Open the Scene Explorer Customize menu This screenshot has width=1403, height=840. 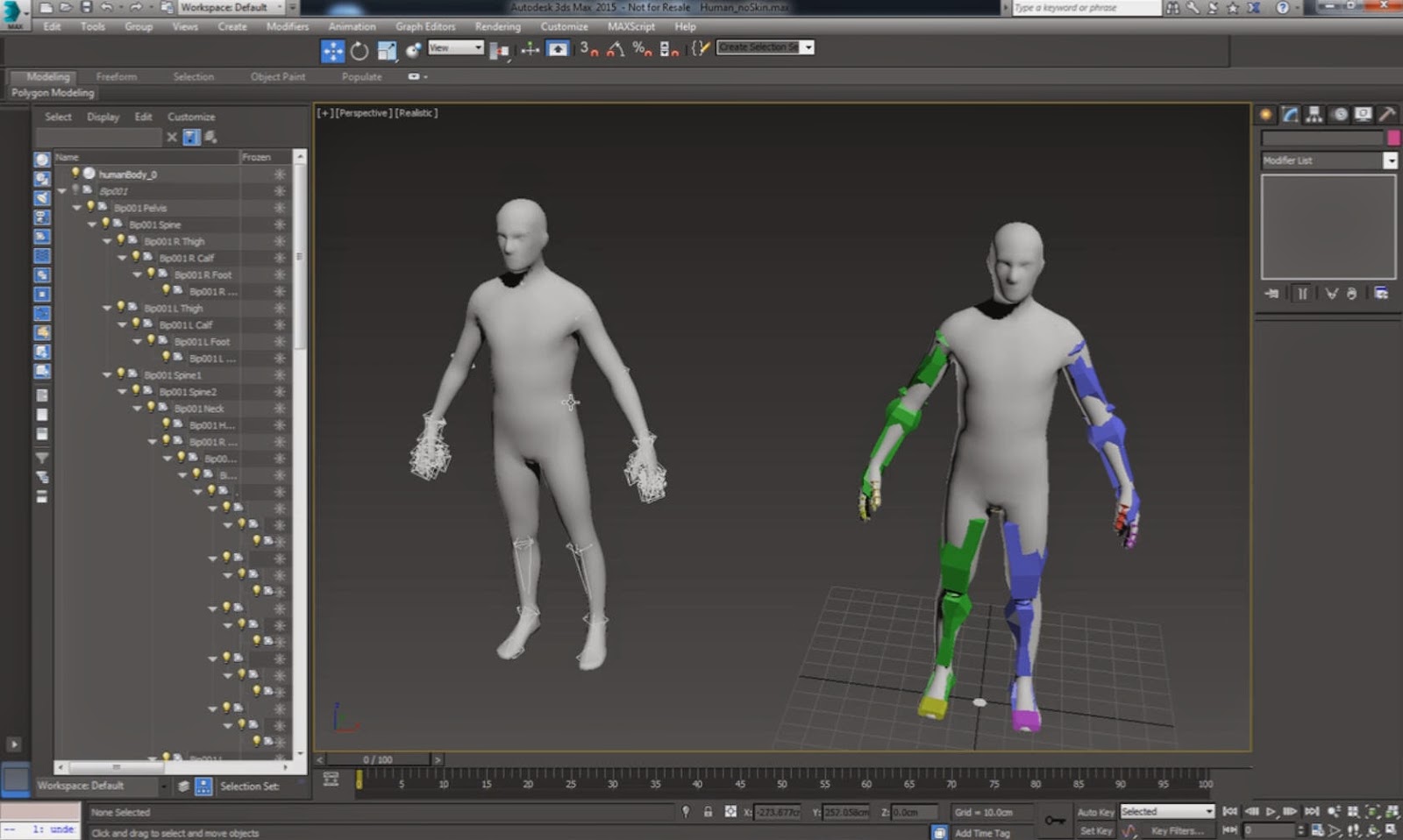click(191, 117)
